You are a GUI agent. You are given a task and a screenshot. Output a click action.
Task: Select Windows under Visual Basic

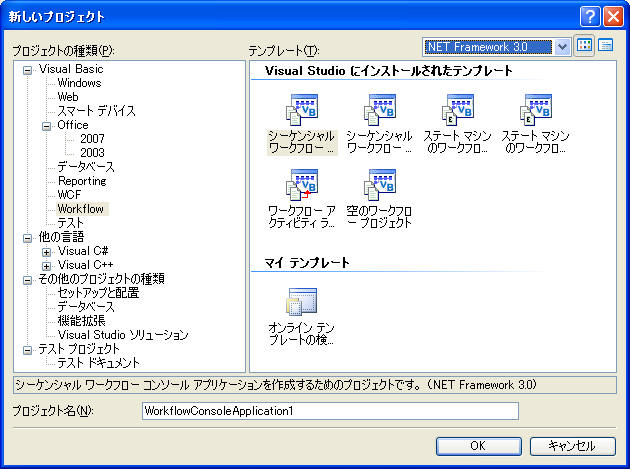[x=79, y=83]
